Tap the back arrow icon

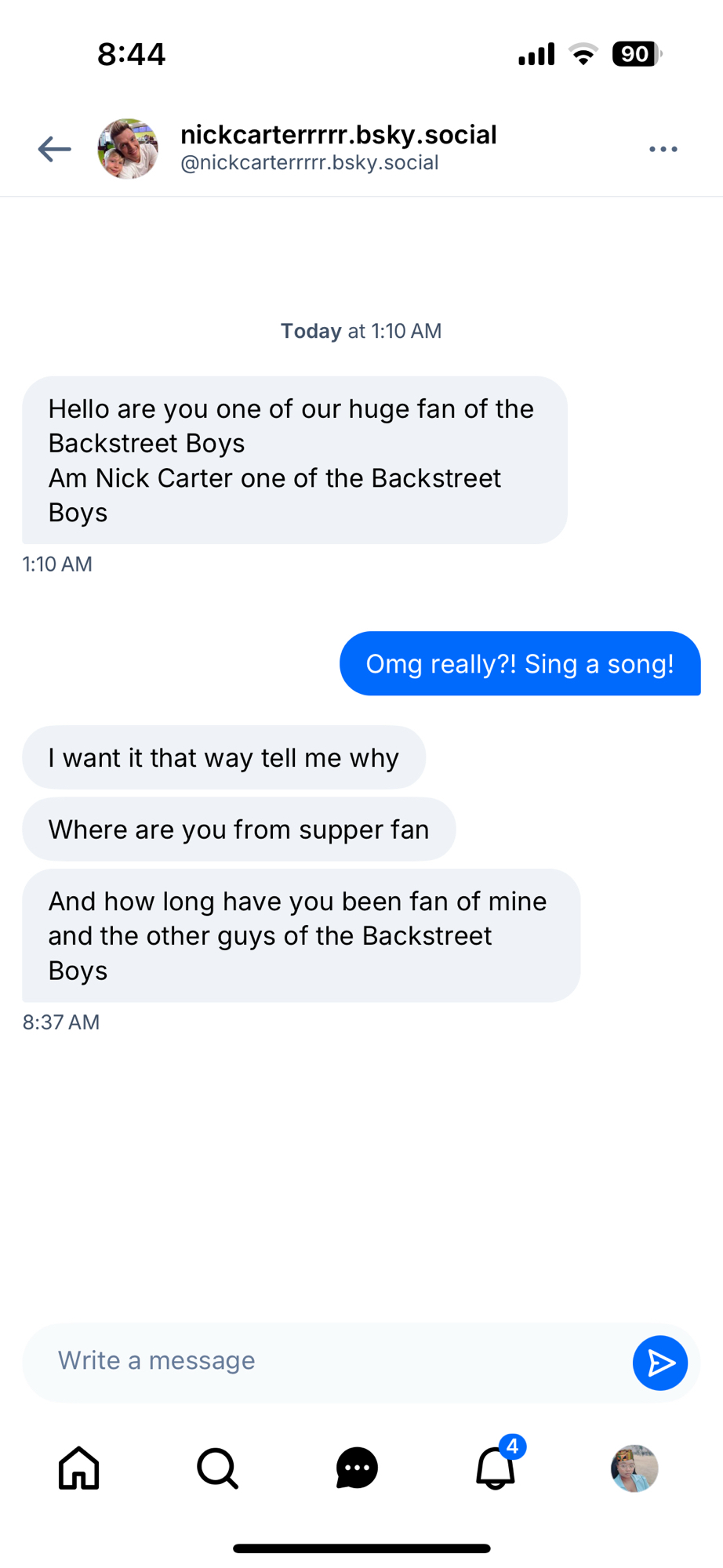55,149
